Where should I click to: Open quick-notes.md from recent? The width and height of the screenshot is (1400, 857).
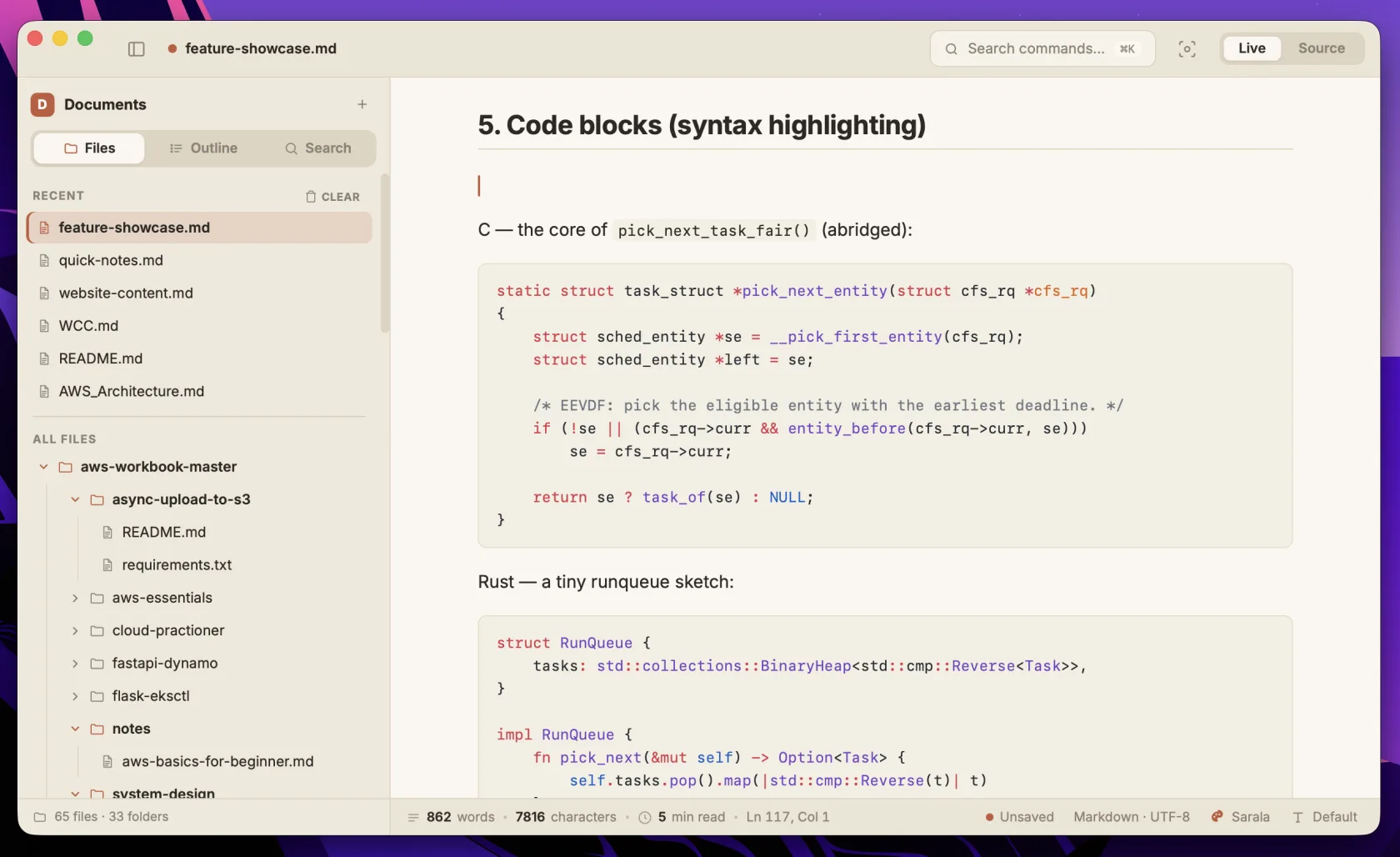point(199,261)
